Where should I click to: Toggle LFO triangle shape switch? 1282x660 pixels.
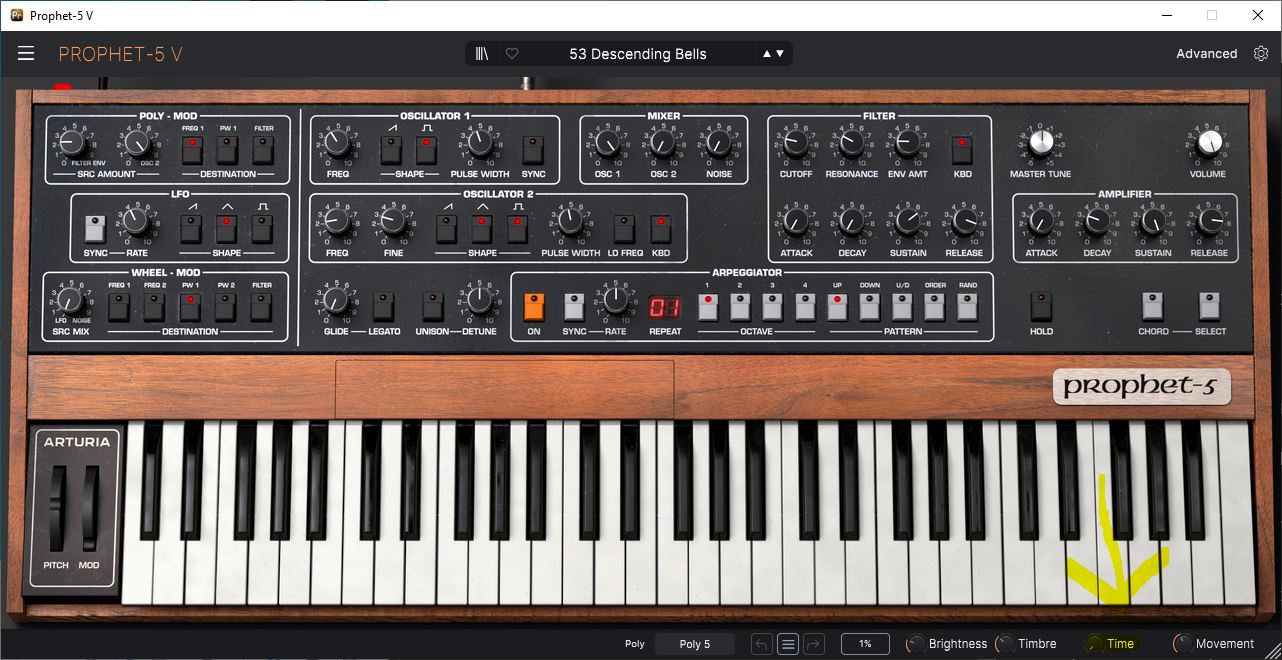226,230
